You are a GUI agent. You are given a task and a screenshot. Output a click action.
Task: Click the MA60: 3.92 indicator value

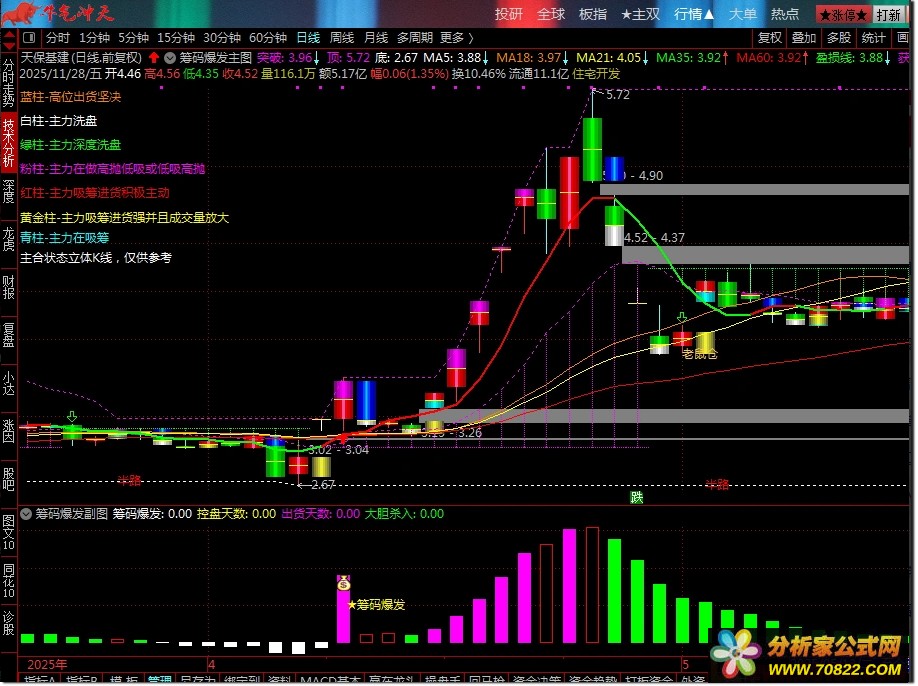[x=772, y=58]
